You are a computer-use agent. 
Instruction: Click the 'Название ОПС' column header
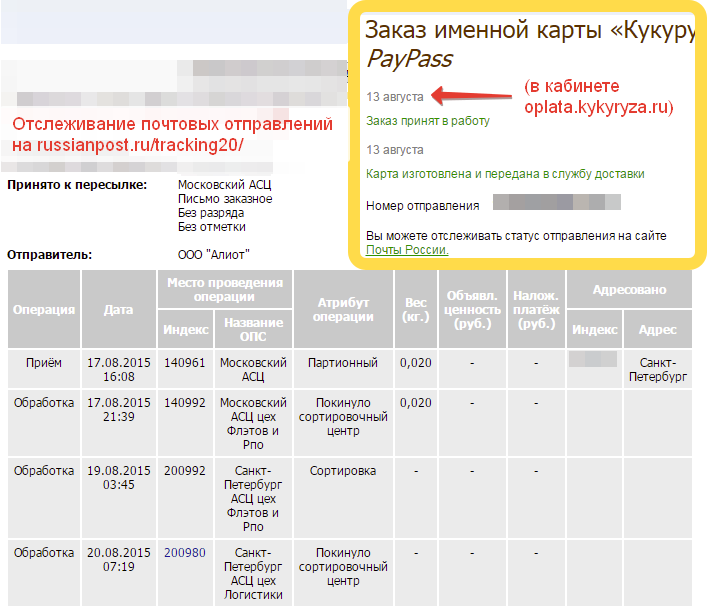pos(254,330)
